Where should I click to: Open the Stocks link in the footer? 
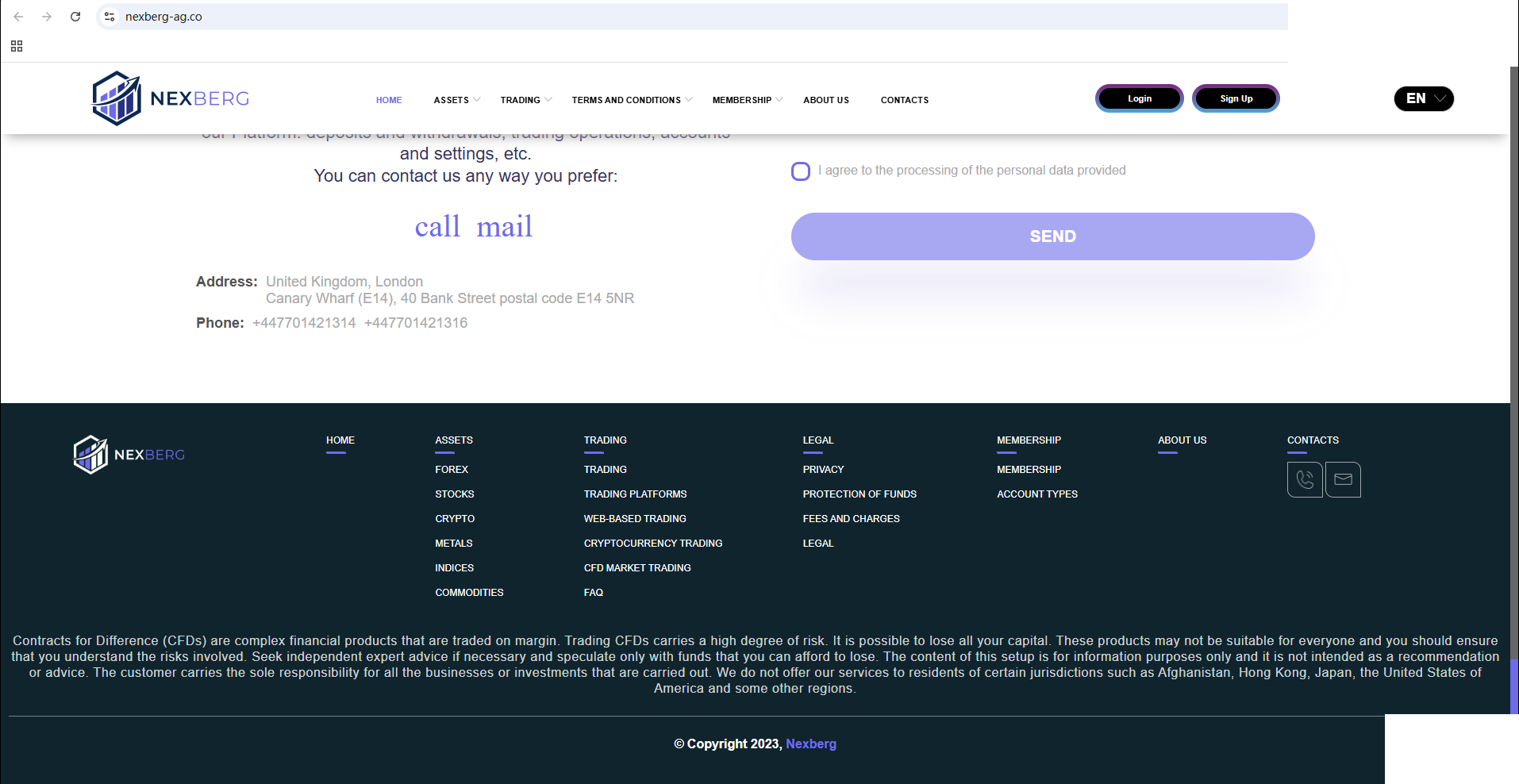[x=455, y=494]
